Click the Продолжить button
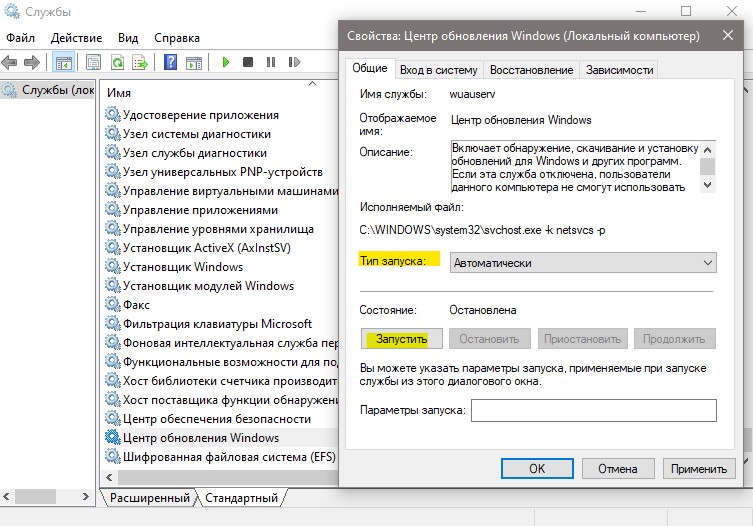The image size is (753, 526). (674, 339)
